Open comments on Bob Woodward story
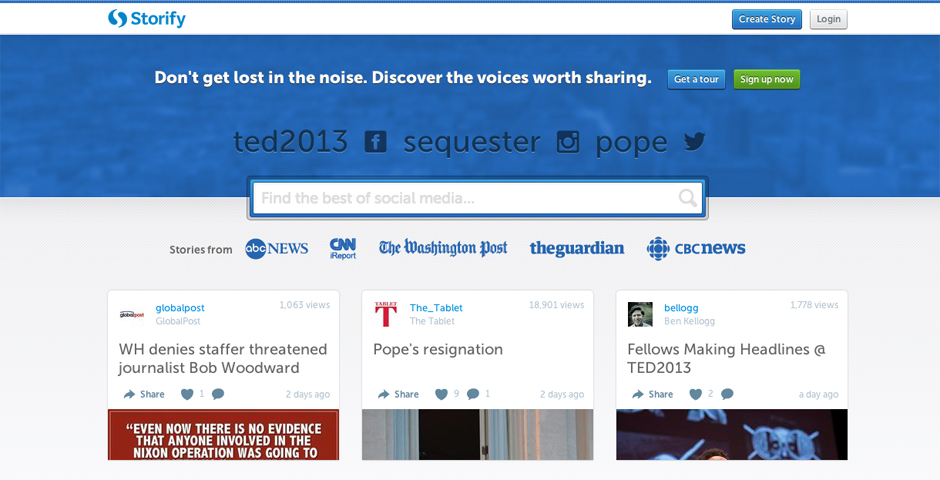This screenshot has height=480, width=940. point(218,394)
